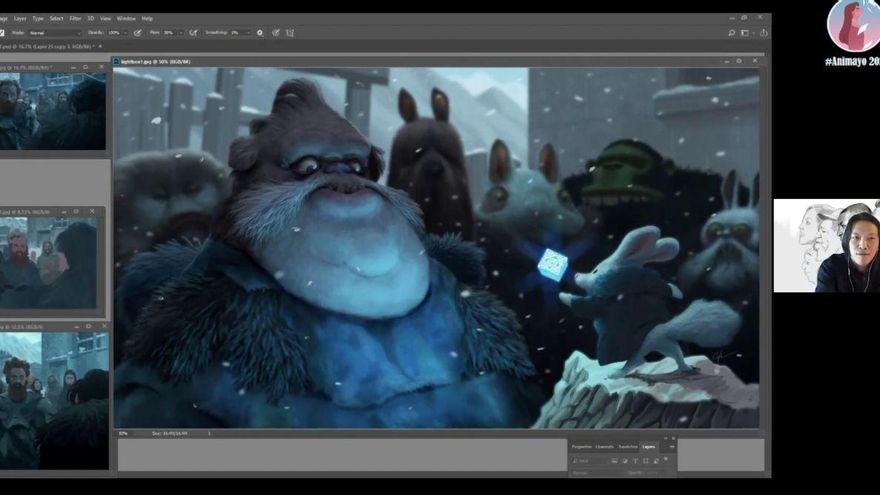Expand the Opacity value dropdown arrow
880x495 pixels.
coord(125,33)
